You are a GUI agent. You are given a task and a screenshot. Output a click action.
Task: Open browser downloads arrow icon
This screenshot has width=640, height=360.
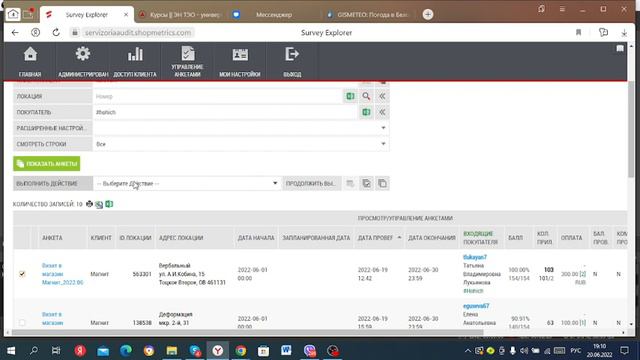click(624, 33)
